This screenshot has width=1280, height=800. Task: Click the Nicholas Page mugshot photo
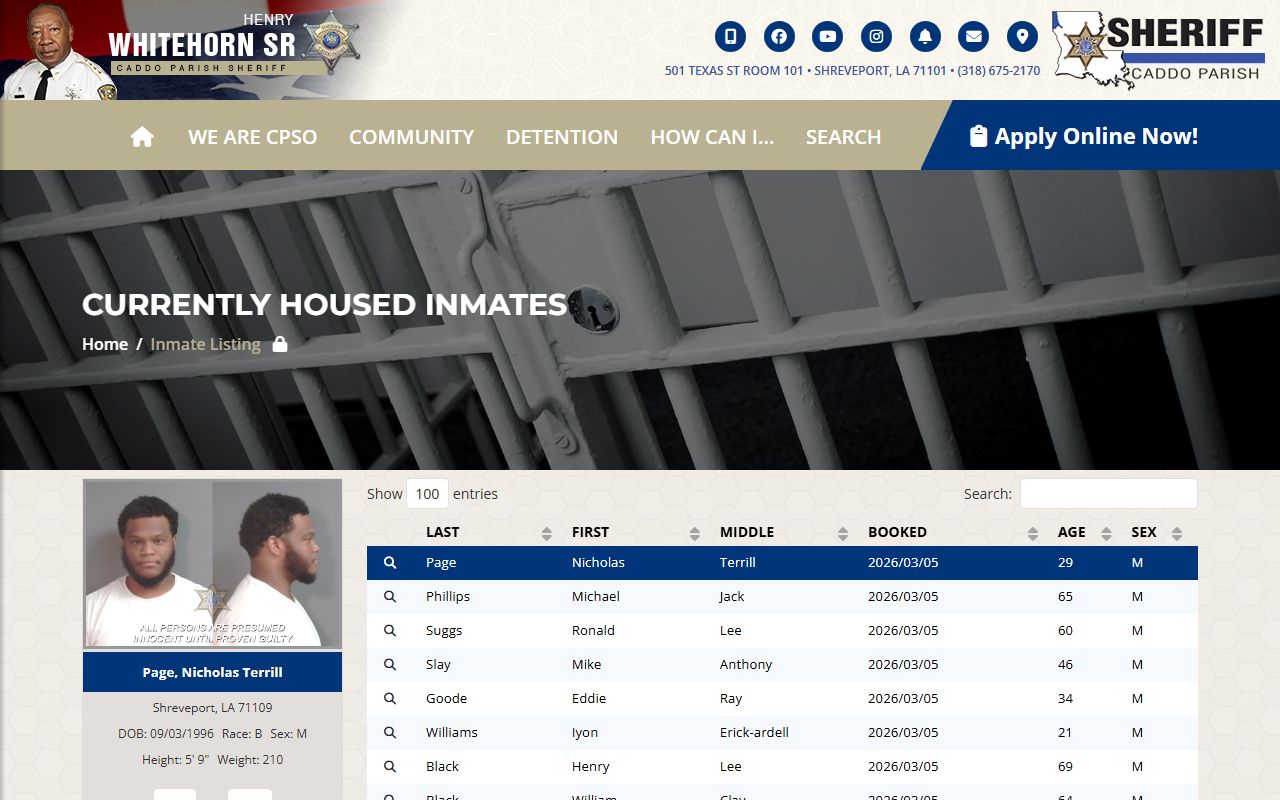click(x=212, y=564)
